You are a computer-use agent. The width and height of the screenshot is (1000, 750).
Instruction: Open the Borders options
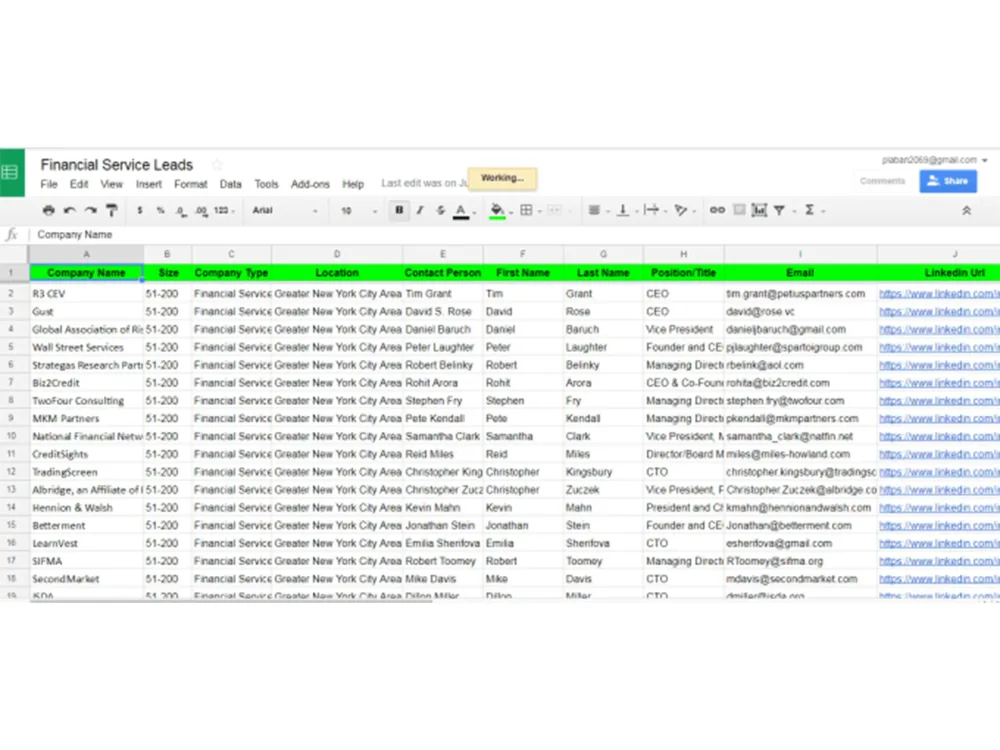point(527,210)
